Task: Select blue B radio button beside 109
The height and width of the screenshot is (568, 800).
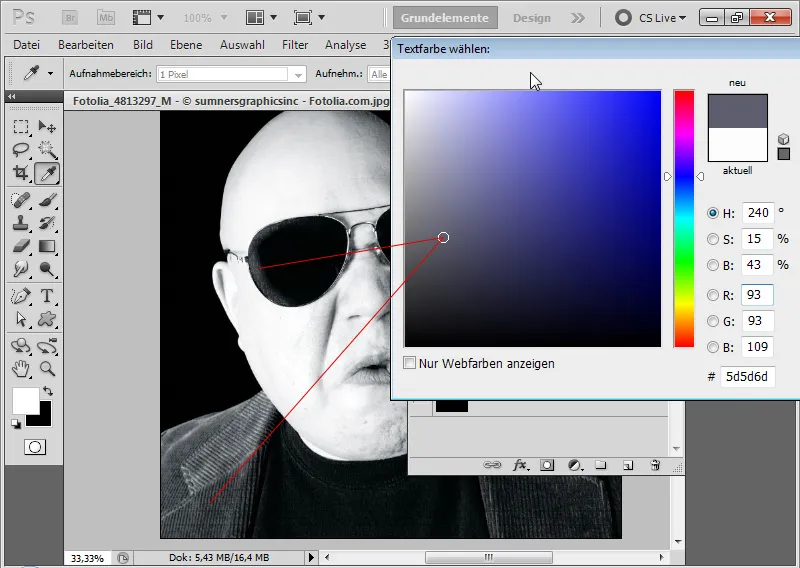Action: coord(713,347)
